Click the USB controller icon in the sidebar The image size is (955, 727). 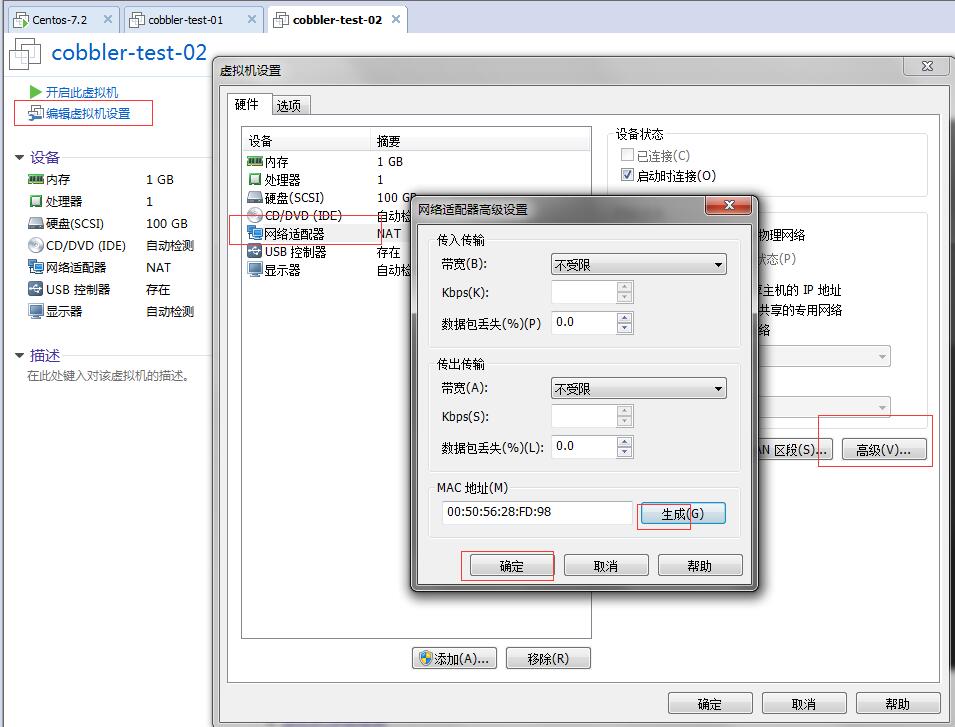(35, 289)
